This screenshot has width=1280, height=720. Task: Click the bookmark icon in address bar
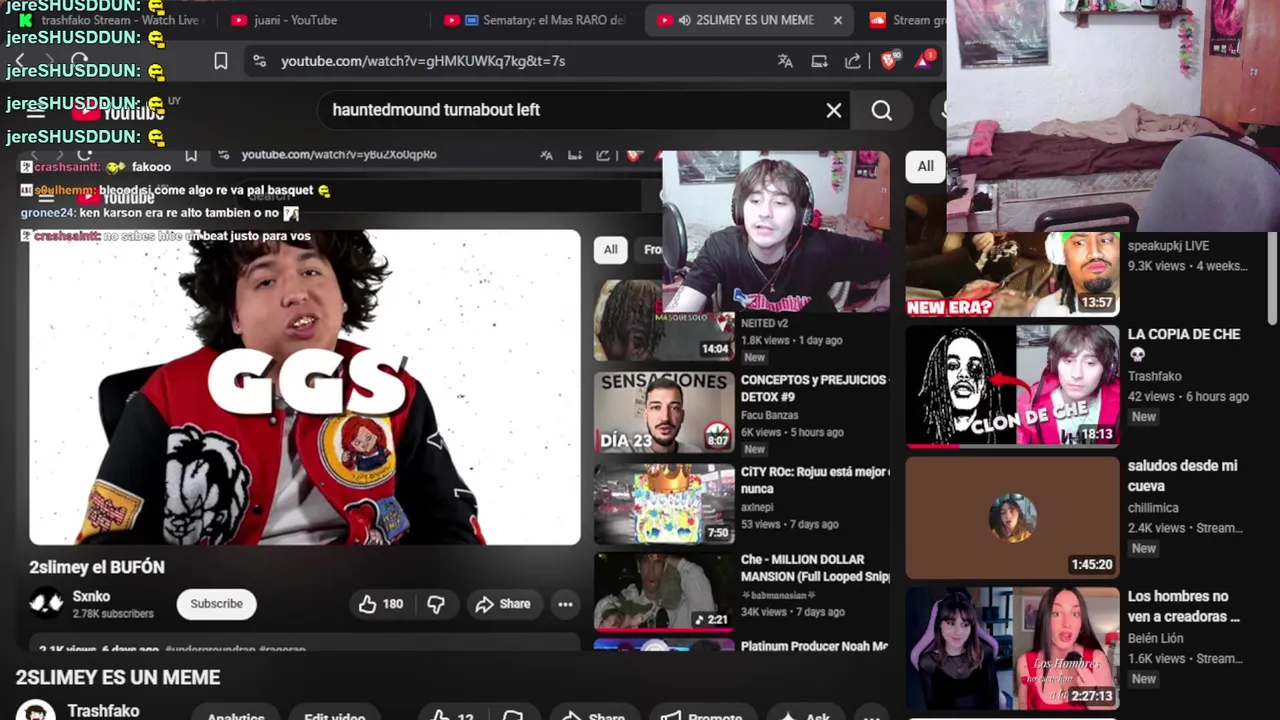point(221,61)
